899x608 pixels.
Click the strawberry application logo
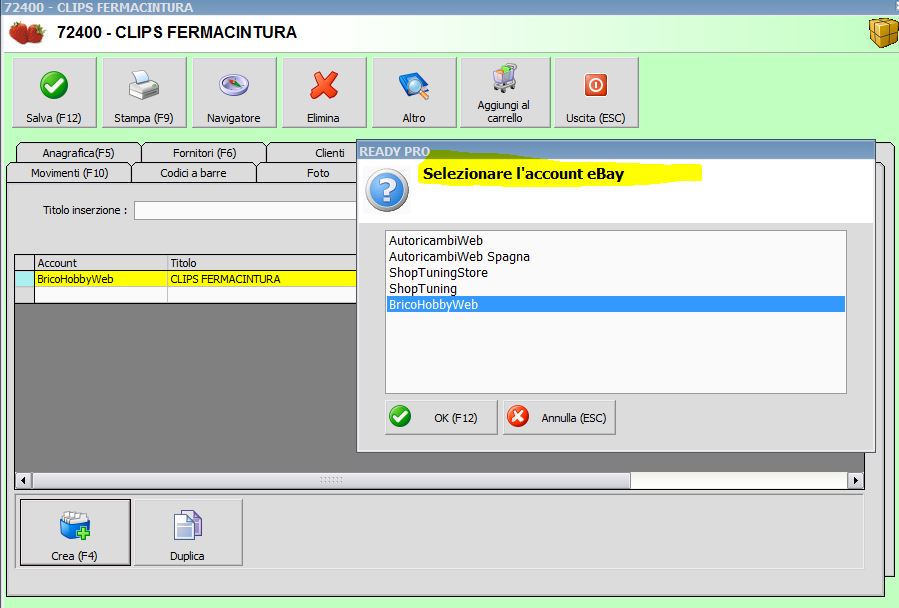(27, 33)
